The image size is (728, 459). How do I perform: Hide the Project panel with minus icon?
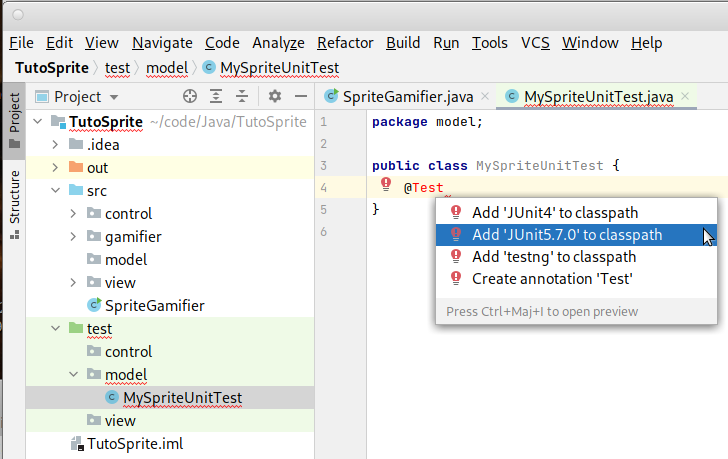click(300, 97)
